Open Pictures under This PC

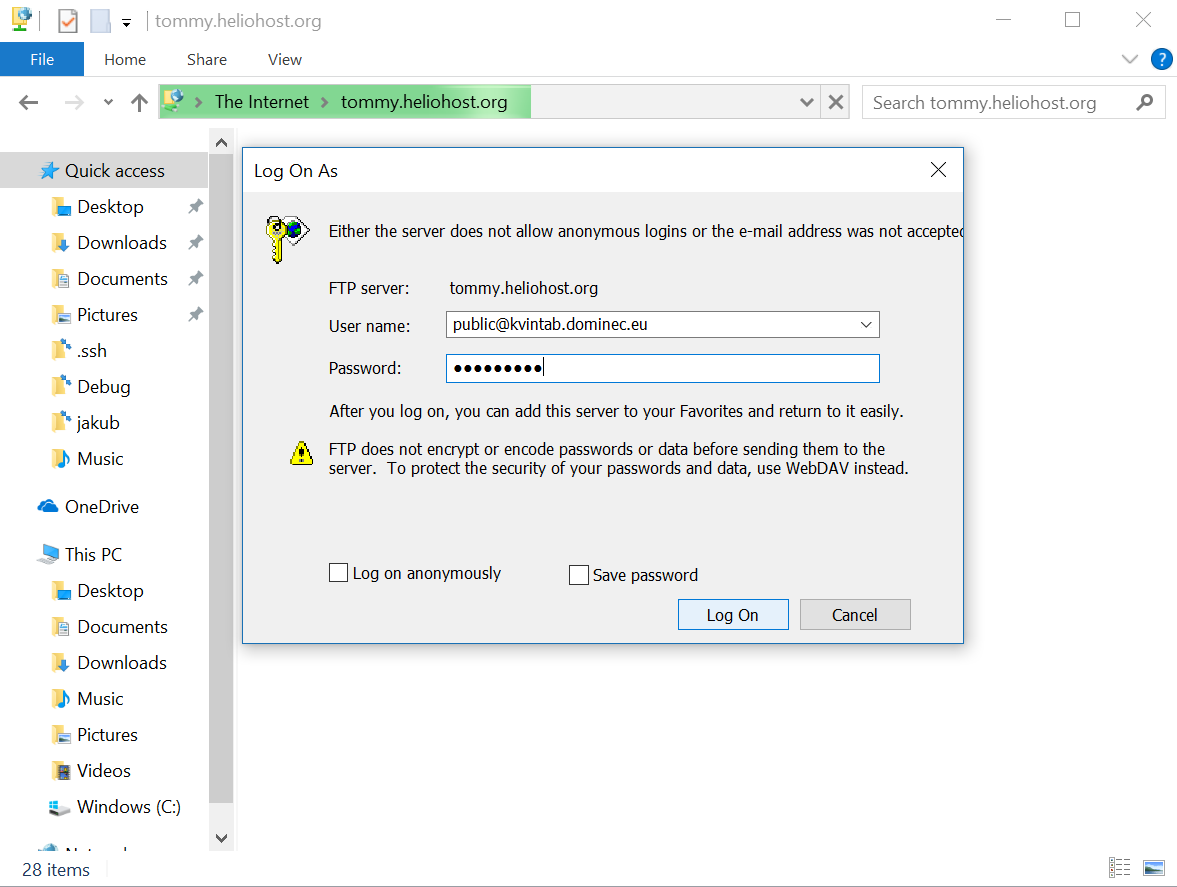pos(107,735)
